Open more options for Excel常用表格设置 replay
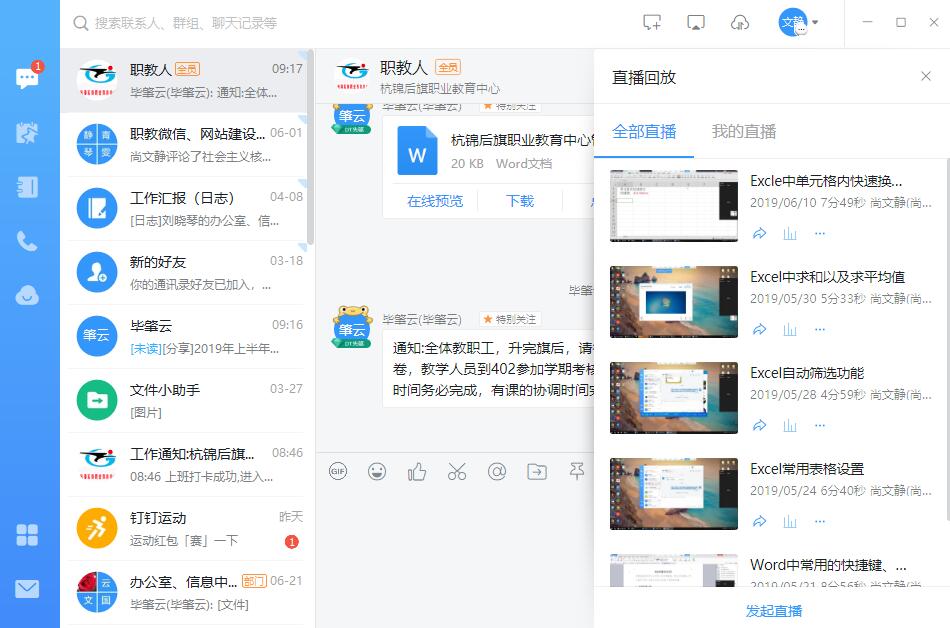 point(820,521)
